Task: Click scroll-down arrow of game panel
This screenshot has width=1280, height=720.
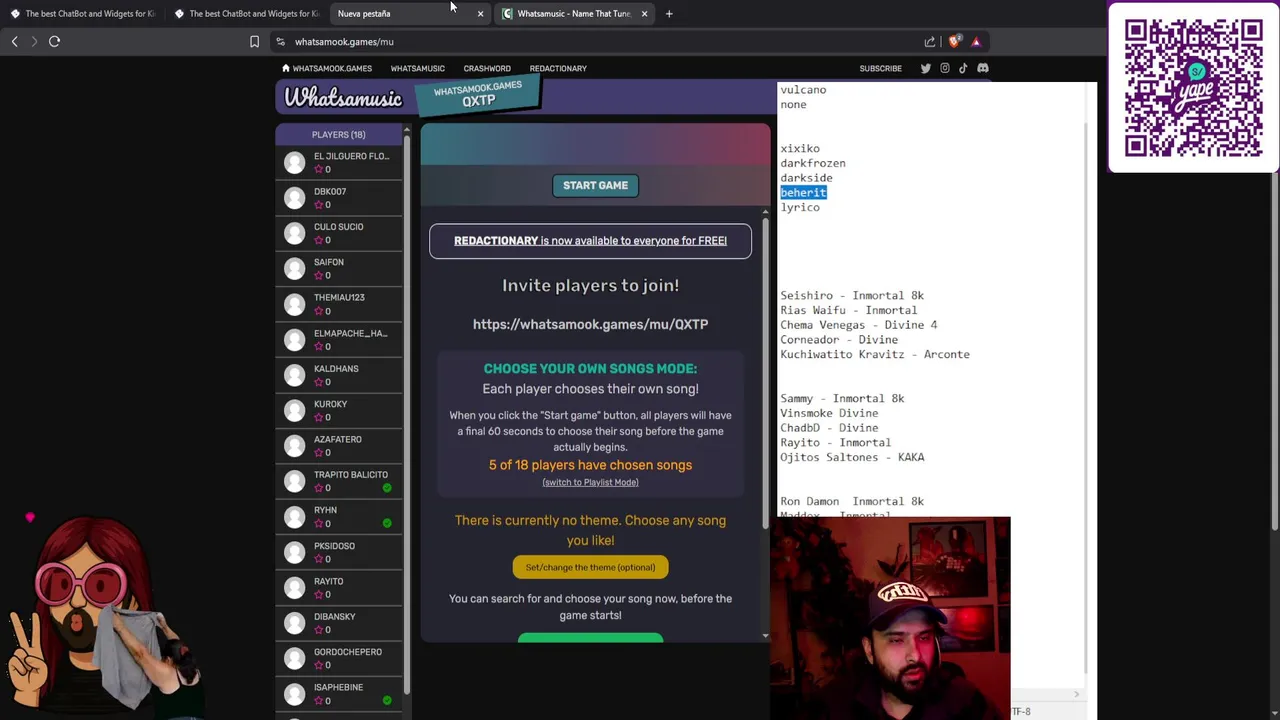Action: click(x=766, y=635)
